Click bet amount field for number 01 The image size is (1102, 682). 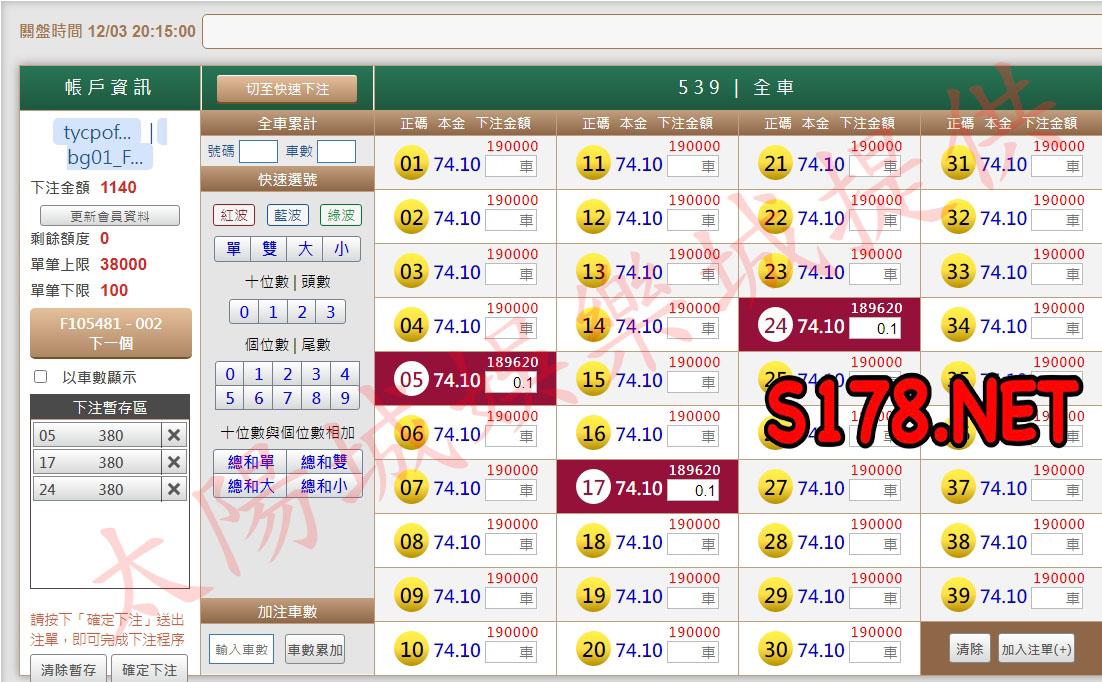click(x=511, y=167)
